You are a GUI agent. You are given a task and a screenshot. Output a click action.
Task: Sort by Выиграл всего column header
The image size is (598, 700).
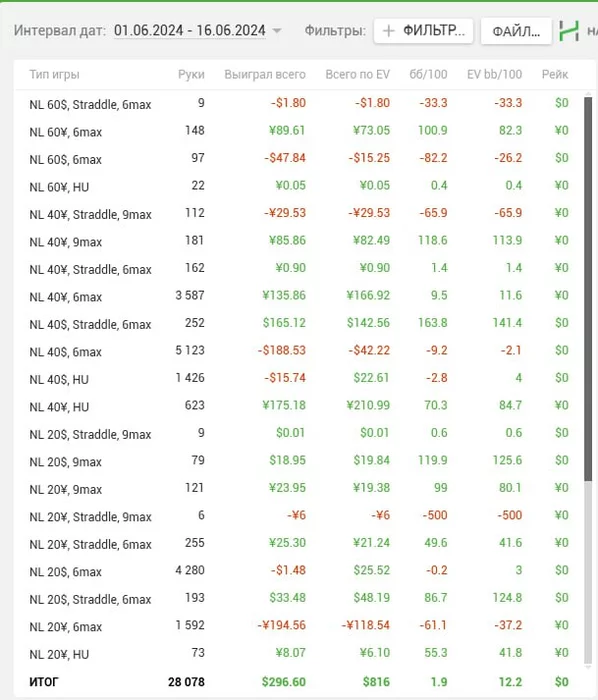pyautogui.click(x=265, y=74)
